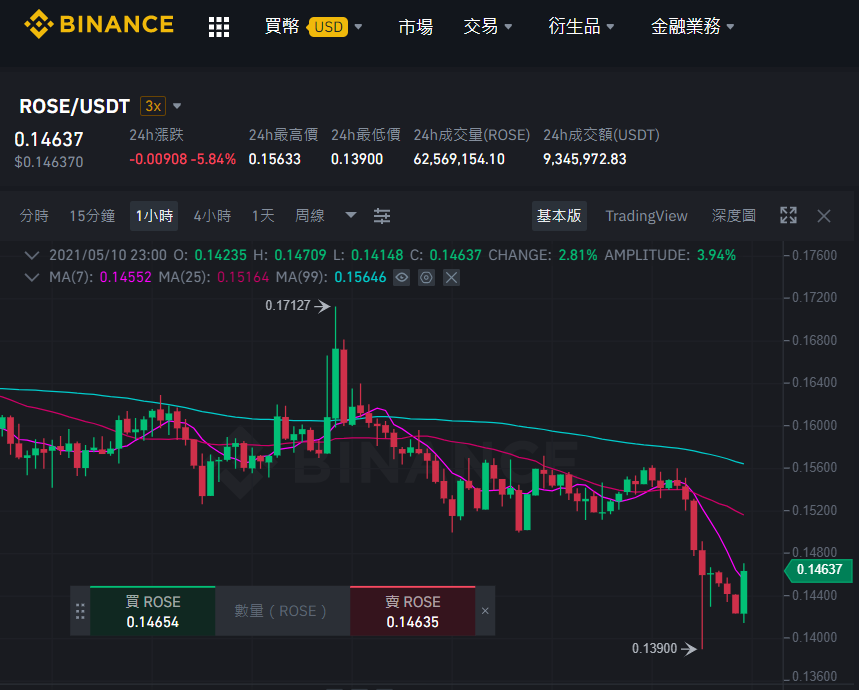Open MA indicator settings gear icon

tap(426, 278)
